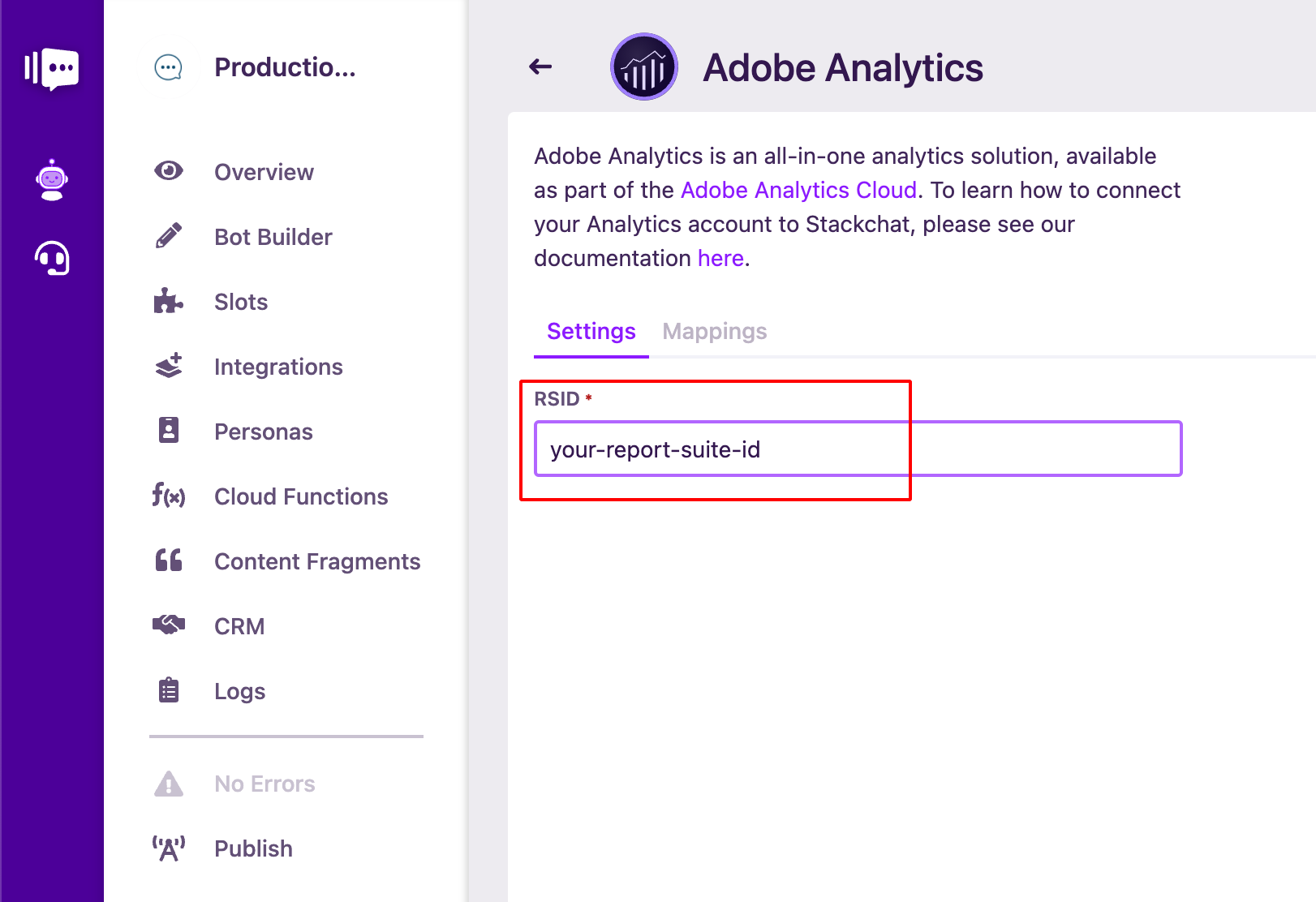Viewport: 1316px width, 902px height.
Task: Click the Integrations layers-plus icon
Action: tap(169, 366)
